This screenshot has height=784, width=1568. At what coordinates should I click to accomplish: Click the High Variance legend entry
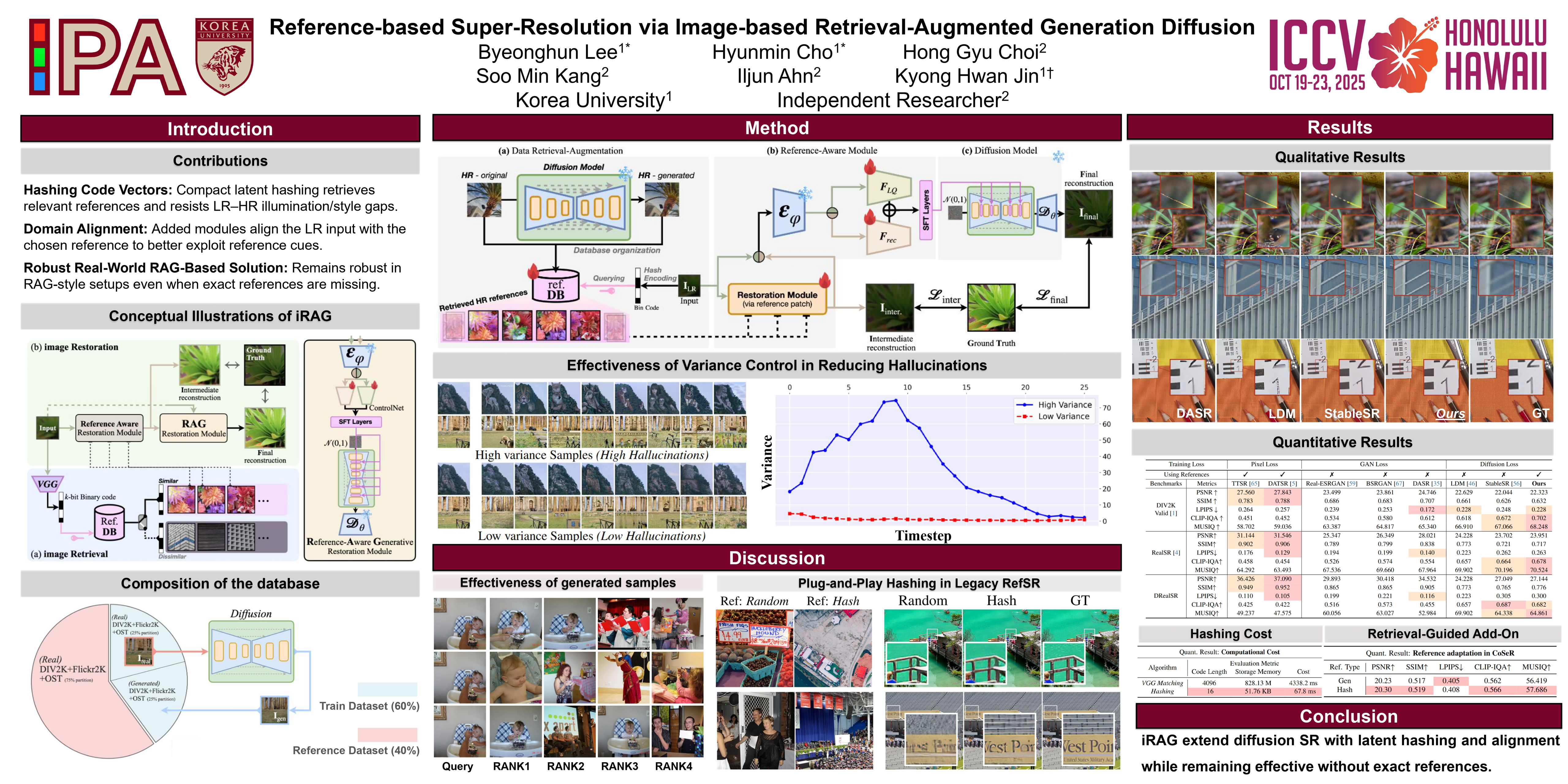coord(1064,405)
